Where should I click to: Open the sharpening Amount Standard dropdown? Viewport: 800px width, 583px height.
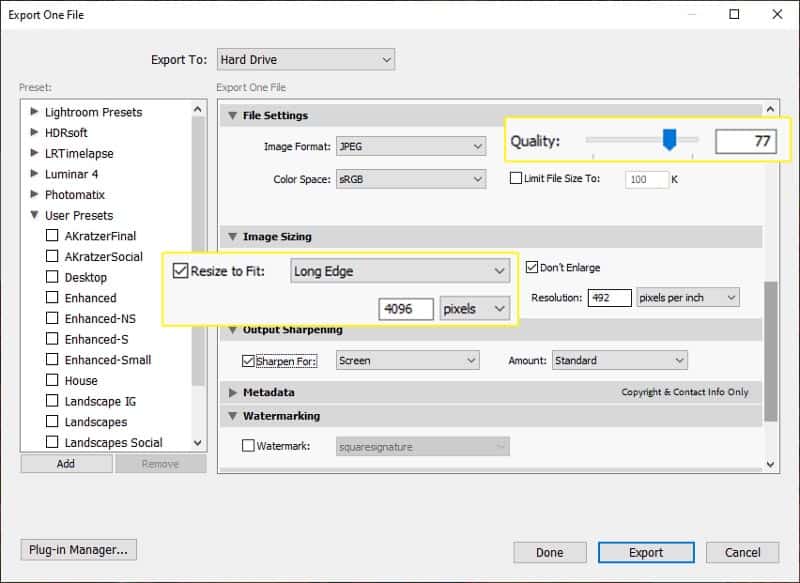(x=619, y=360)
